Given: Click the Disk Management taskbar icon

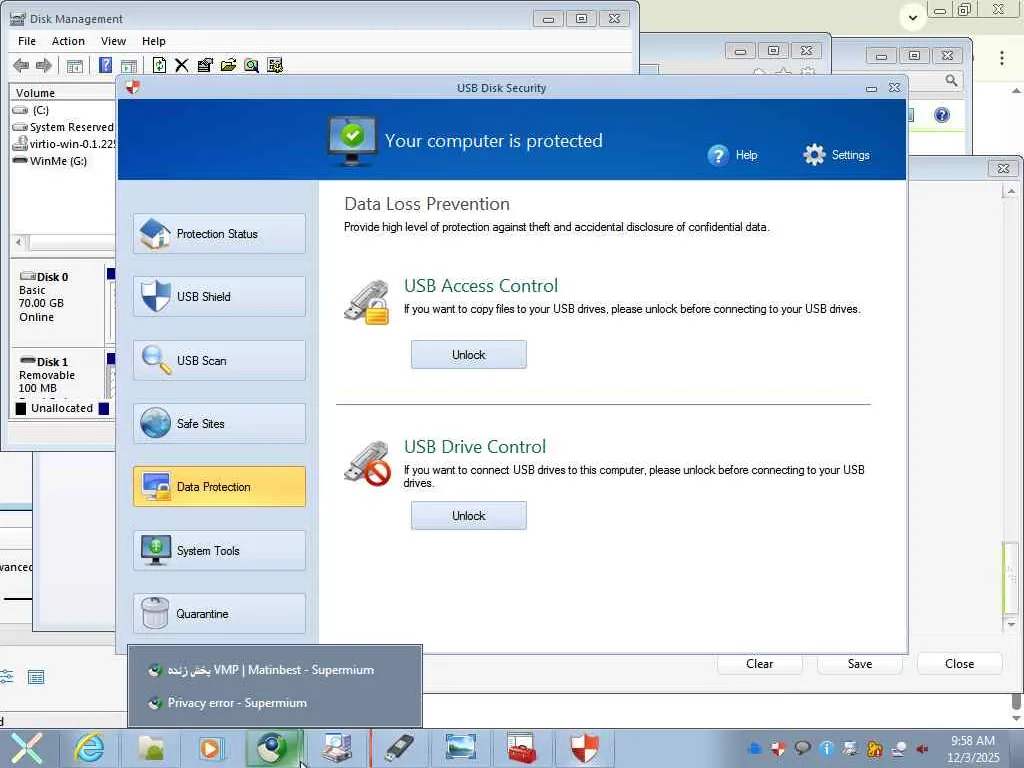Looking at the screenshot, I should tap(336, 748).
